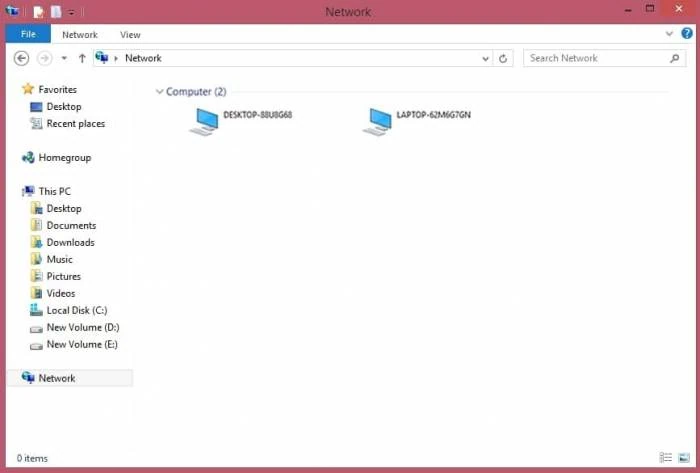
Task: Select This PC in the sidebar
Action: (54, 191)
